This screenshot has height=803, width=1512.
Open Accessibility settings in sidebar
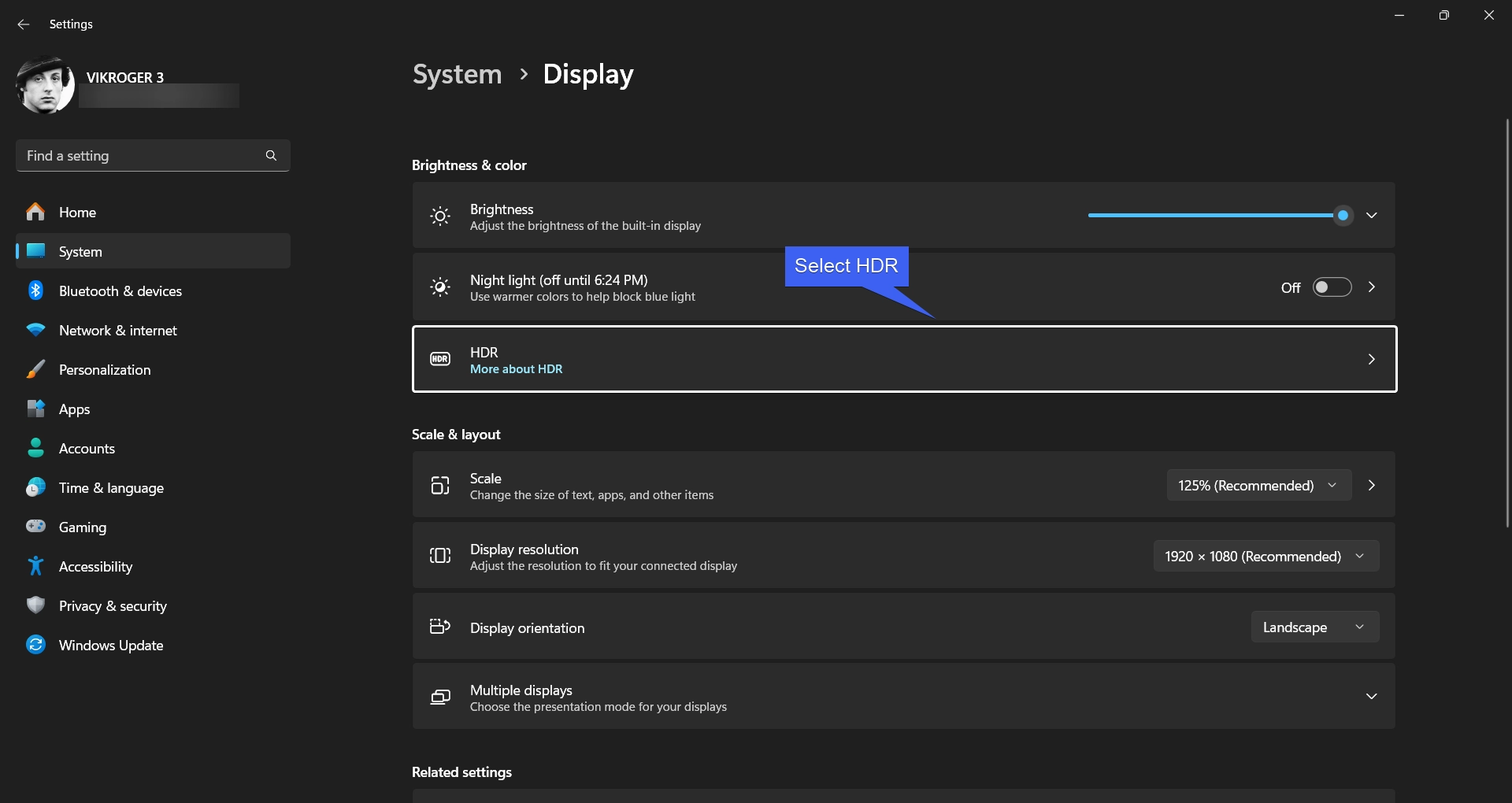coord(153,566)
